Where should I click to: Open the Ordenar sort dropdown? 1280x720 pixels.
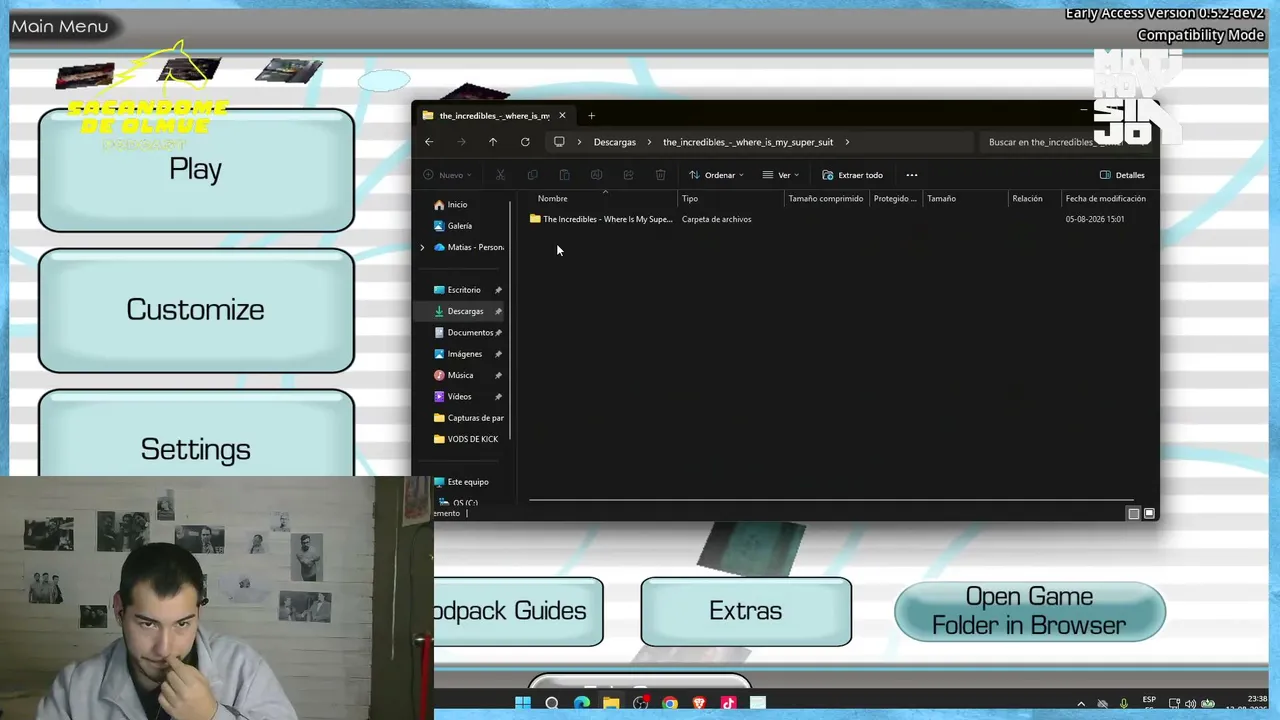pos(716,175)
